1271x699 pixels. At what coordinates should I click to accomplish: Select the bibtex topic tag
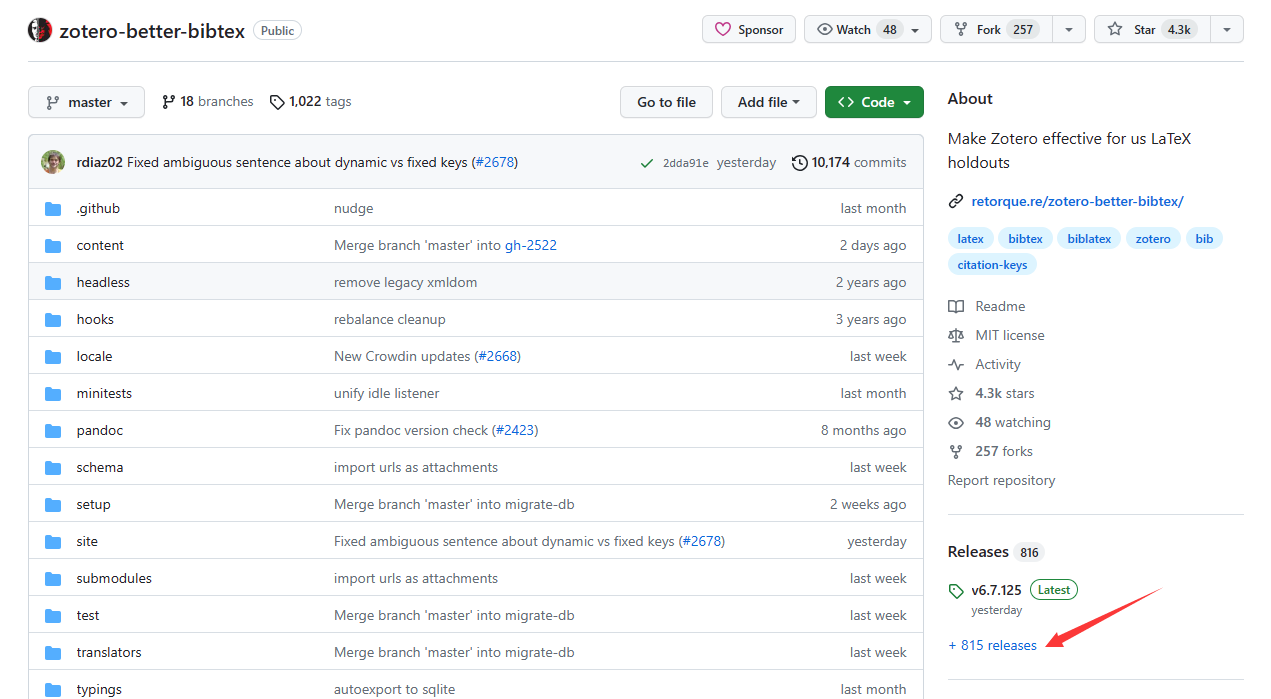pos(1025,239)
